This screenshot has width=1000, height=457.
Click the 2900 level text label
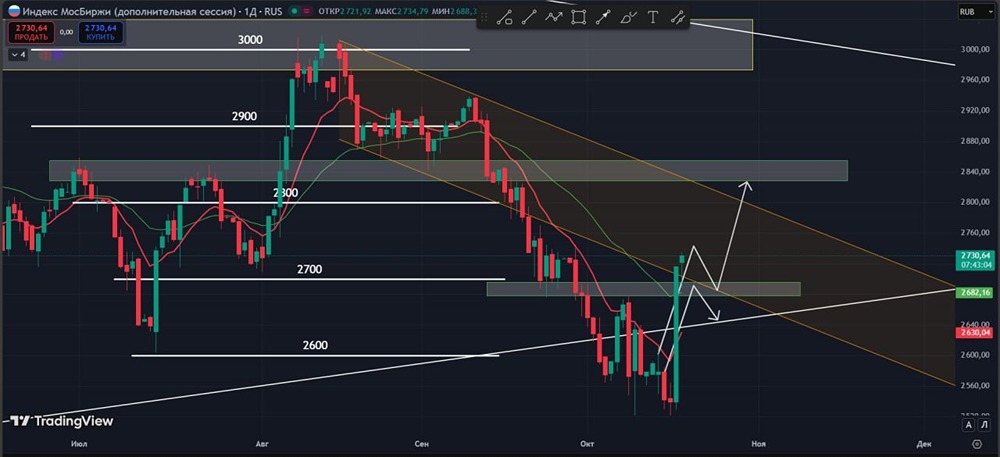tap(244, 117)
